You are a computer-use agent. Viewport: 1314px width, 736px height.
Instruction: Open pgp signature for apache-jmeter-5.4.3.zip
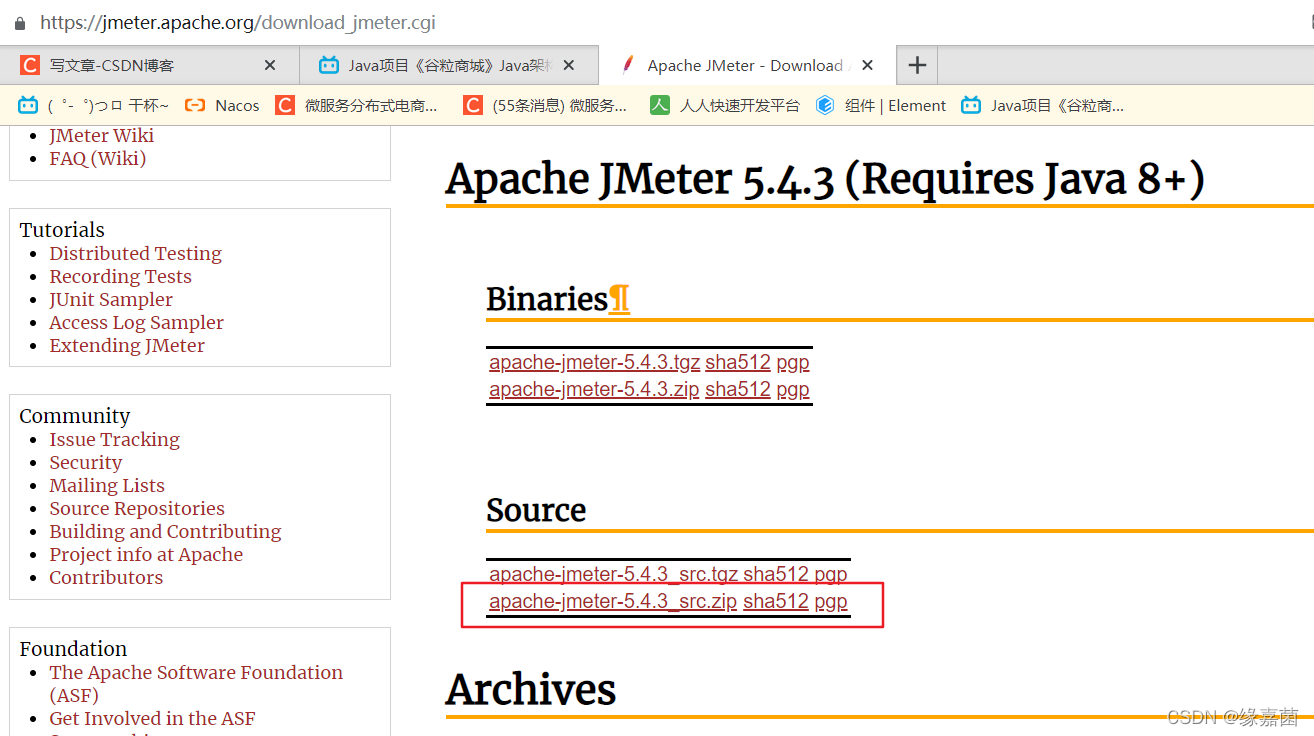(x=793, y=389)
